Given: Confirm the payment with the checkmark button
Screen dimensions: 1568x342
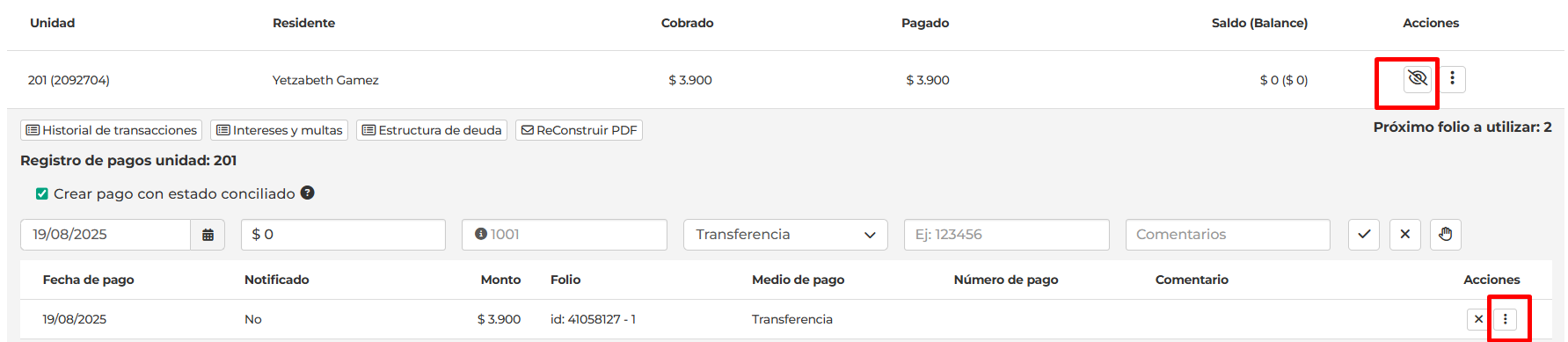Looking at the screenshot, I should click(1364, 235).
